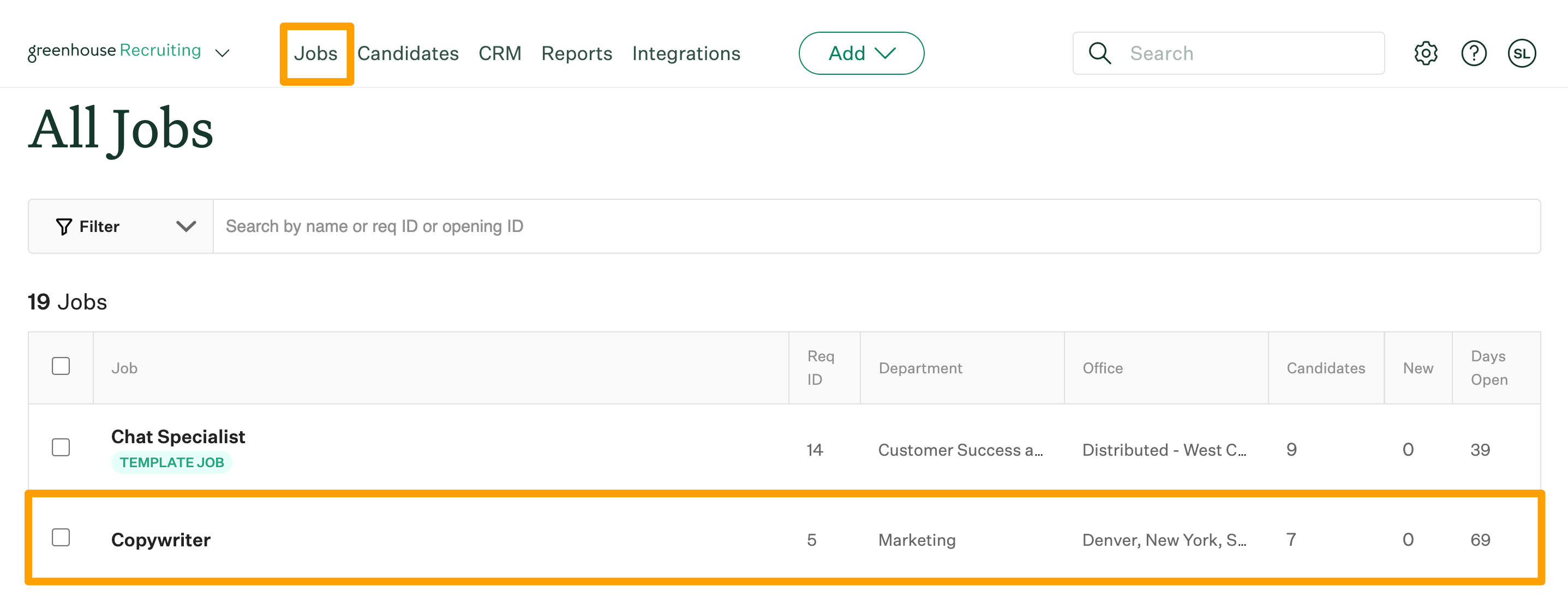Click the Greenhouse Recruiting logo
This screenshot has height=608, width=1568.
(x=115, y=51)
